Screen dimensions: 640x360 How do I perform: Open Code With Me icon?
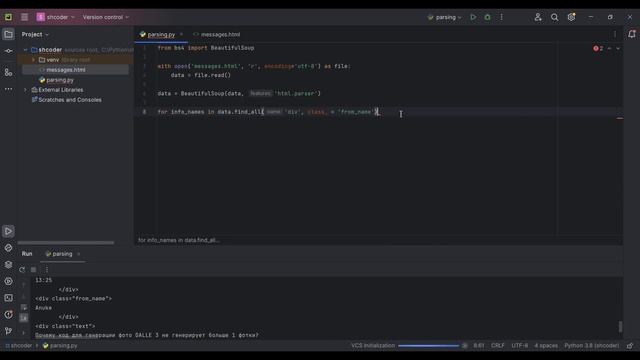(x=538, y=17)
